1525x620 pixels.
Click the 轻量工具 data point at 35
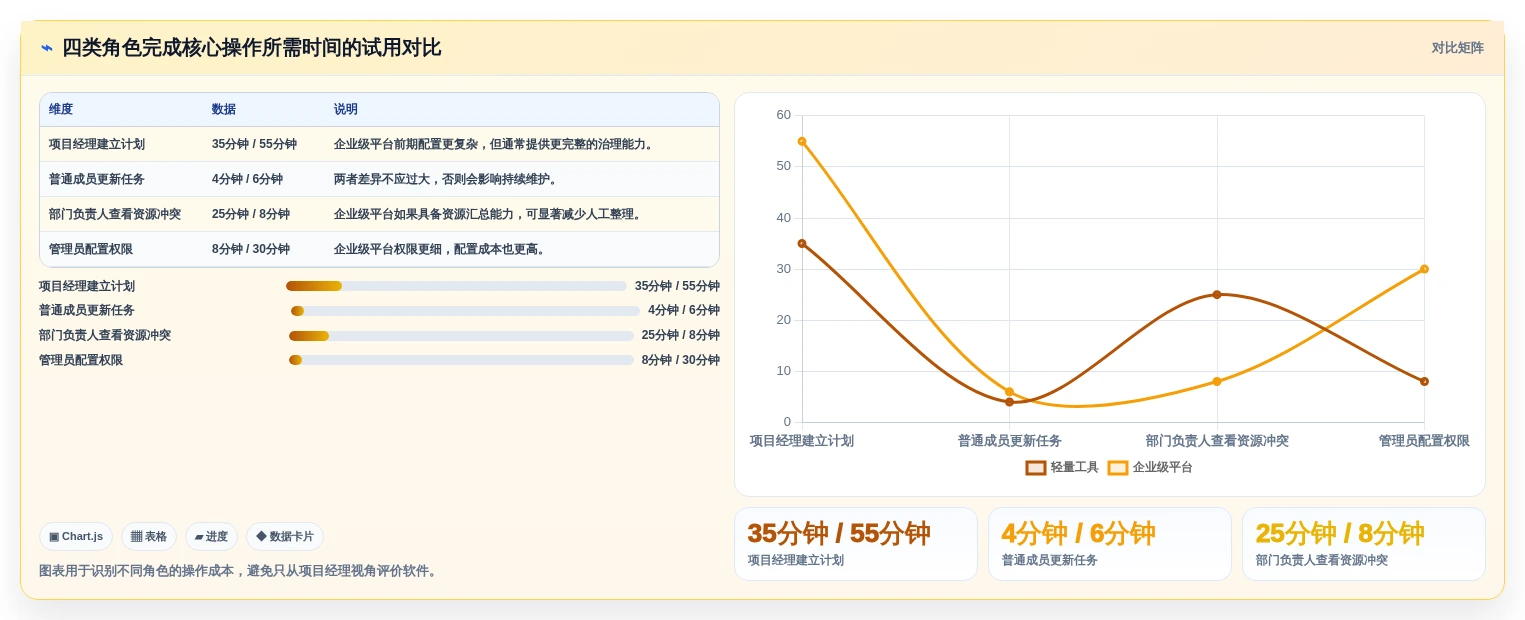pos(802,243)
